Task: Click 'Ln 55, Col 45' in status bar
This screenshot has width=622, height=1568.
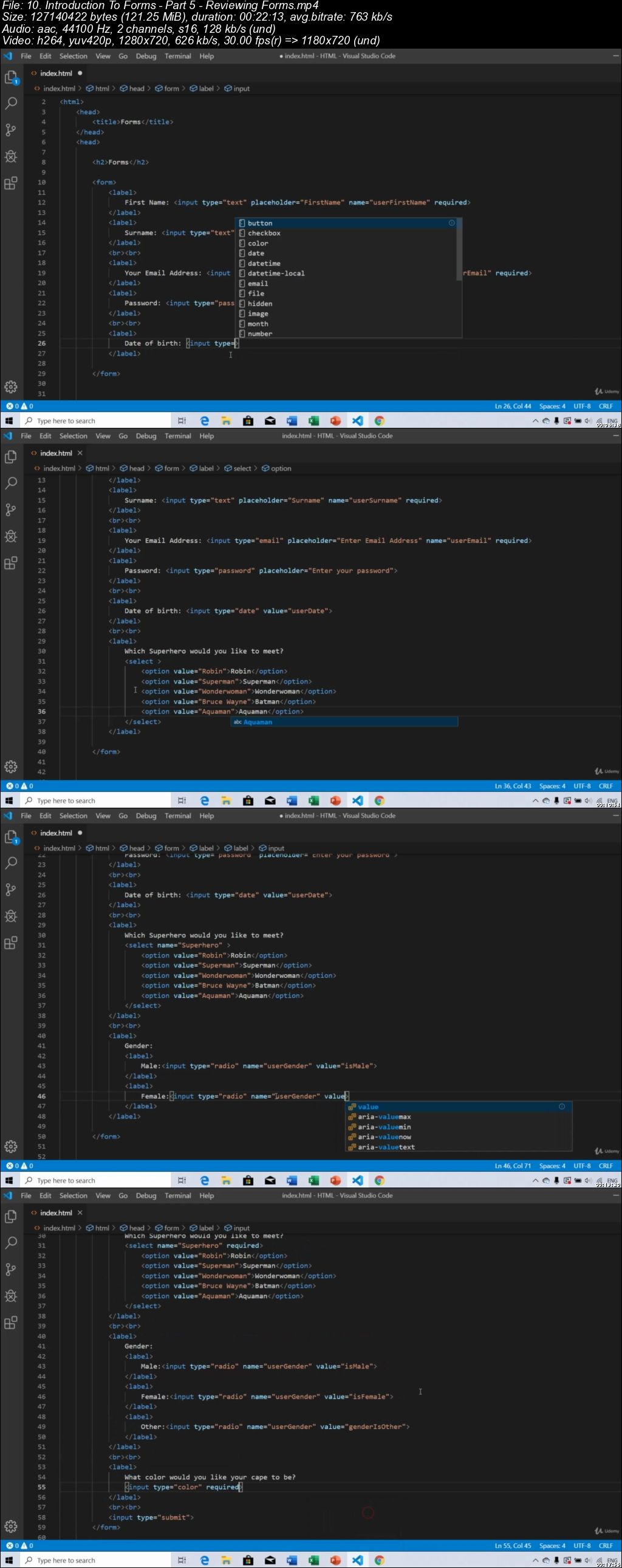Action: (513, 1546)
